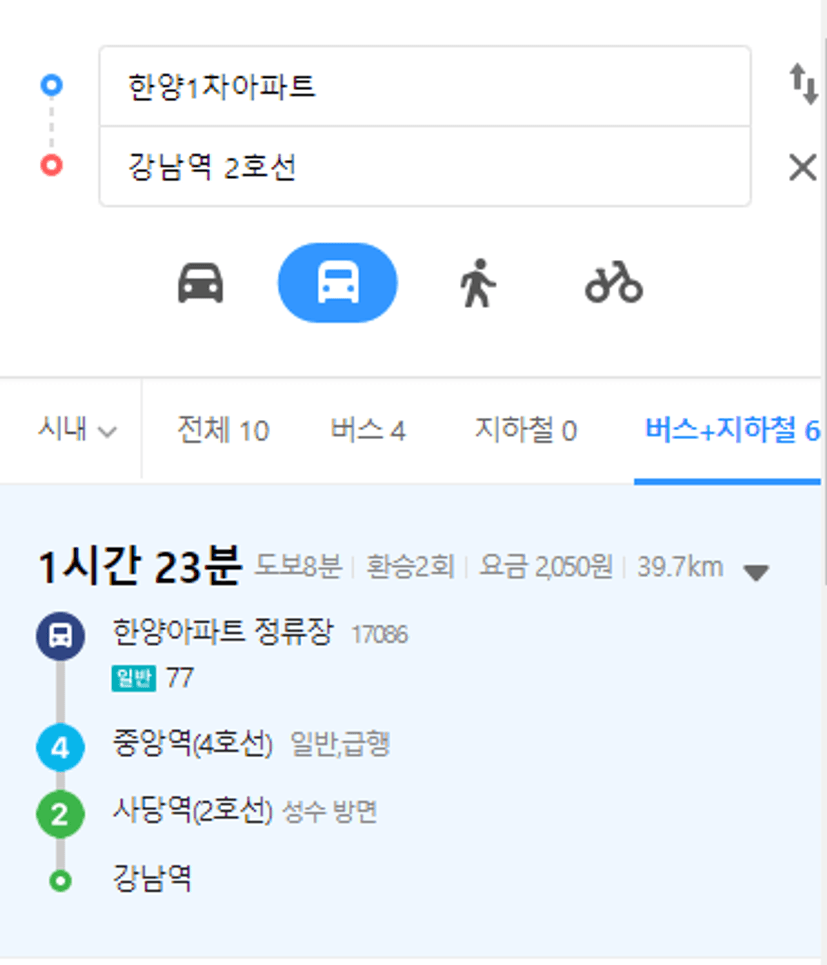
Task: Open the 지하철 0 tab
Action: click(525, 430)
